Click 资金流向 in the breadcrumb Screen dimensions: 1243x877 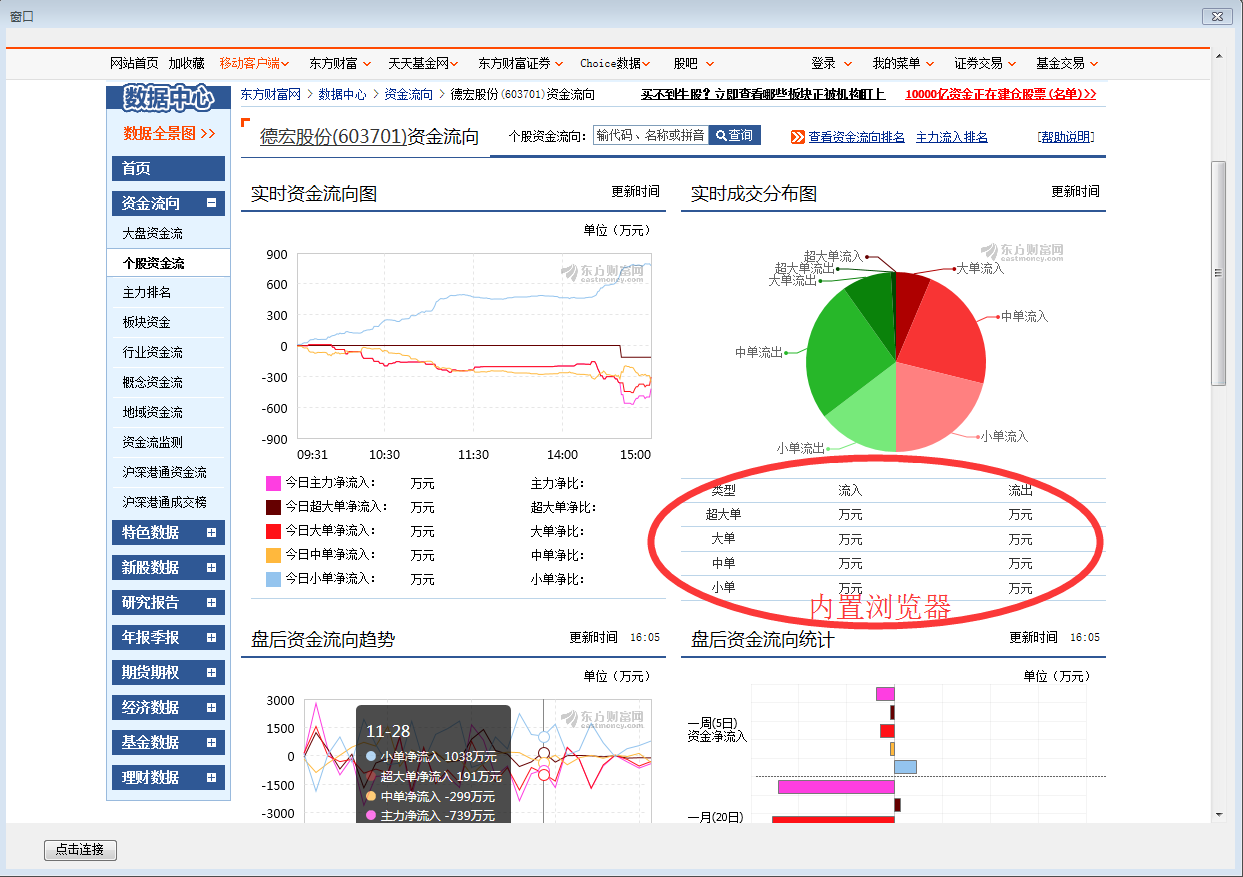(409, 94)
